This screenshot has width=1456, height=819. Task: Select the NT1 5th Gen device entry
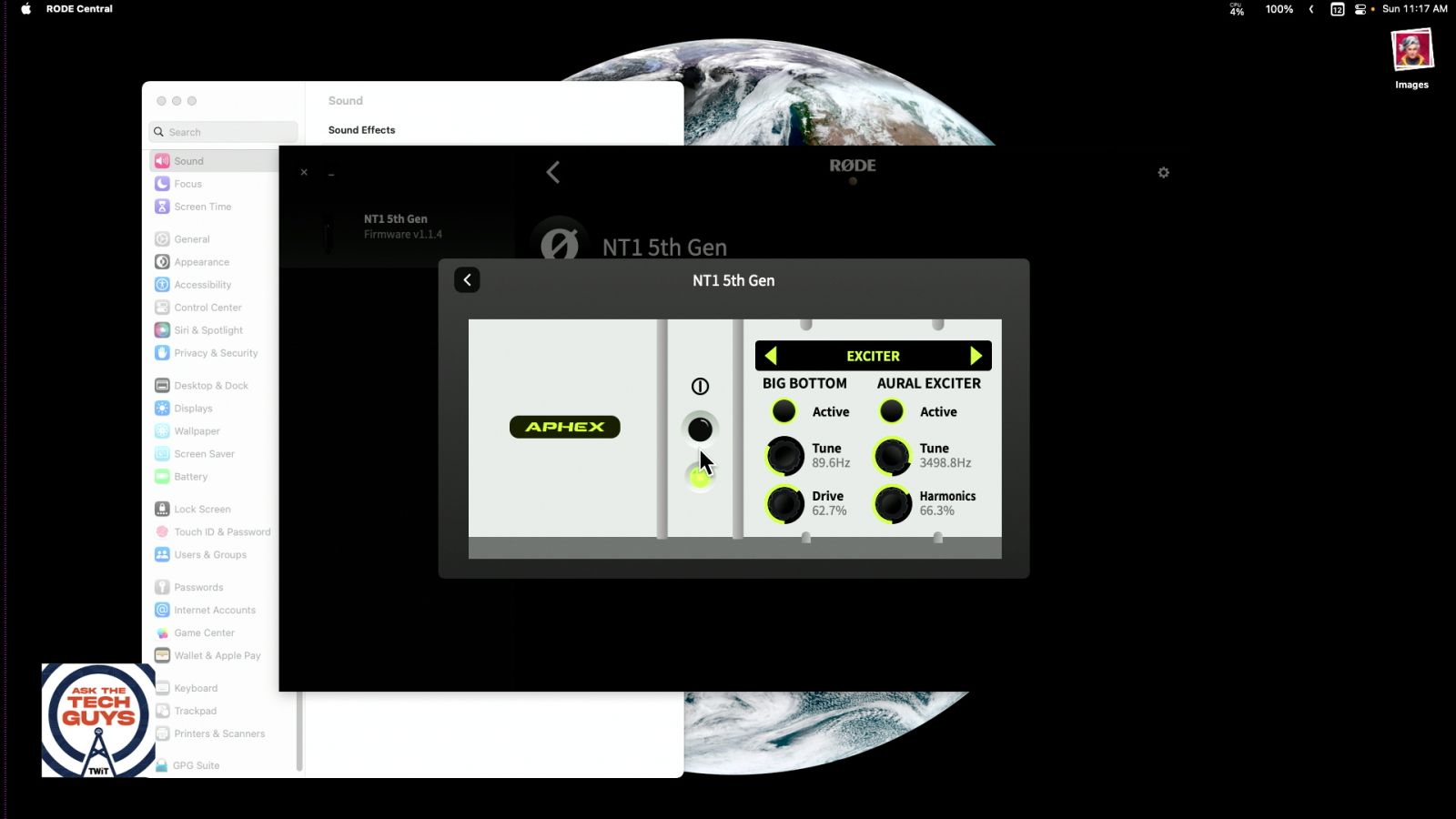click(x=396, y=227)
